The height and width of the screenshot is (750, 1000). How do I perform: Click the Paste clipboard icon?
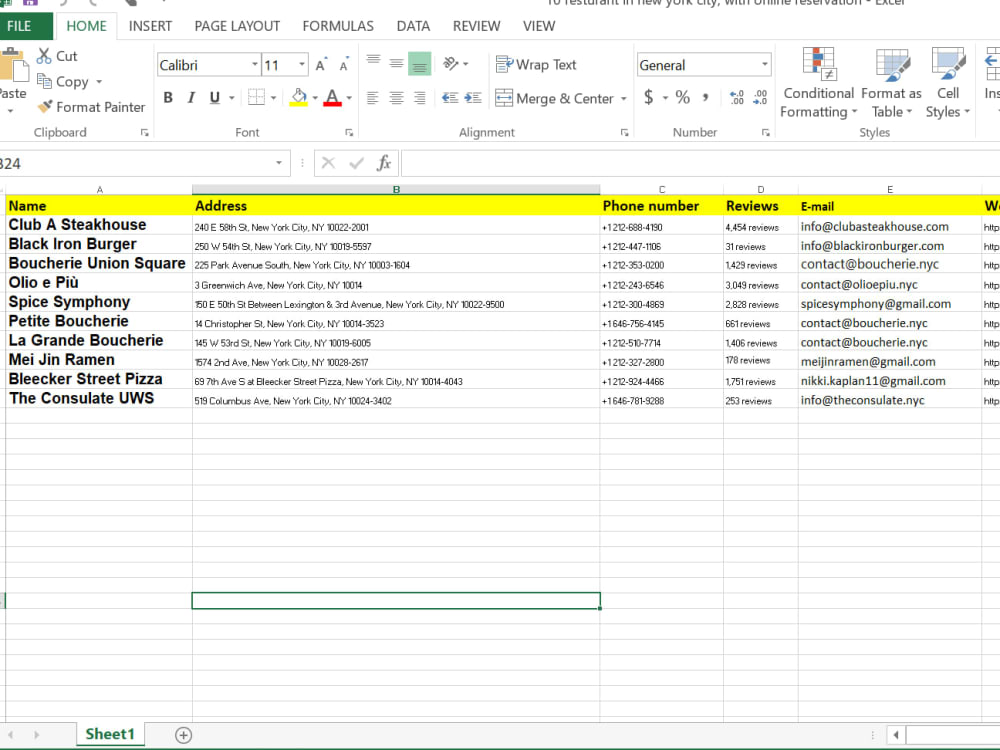click(13, 66)
